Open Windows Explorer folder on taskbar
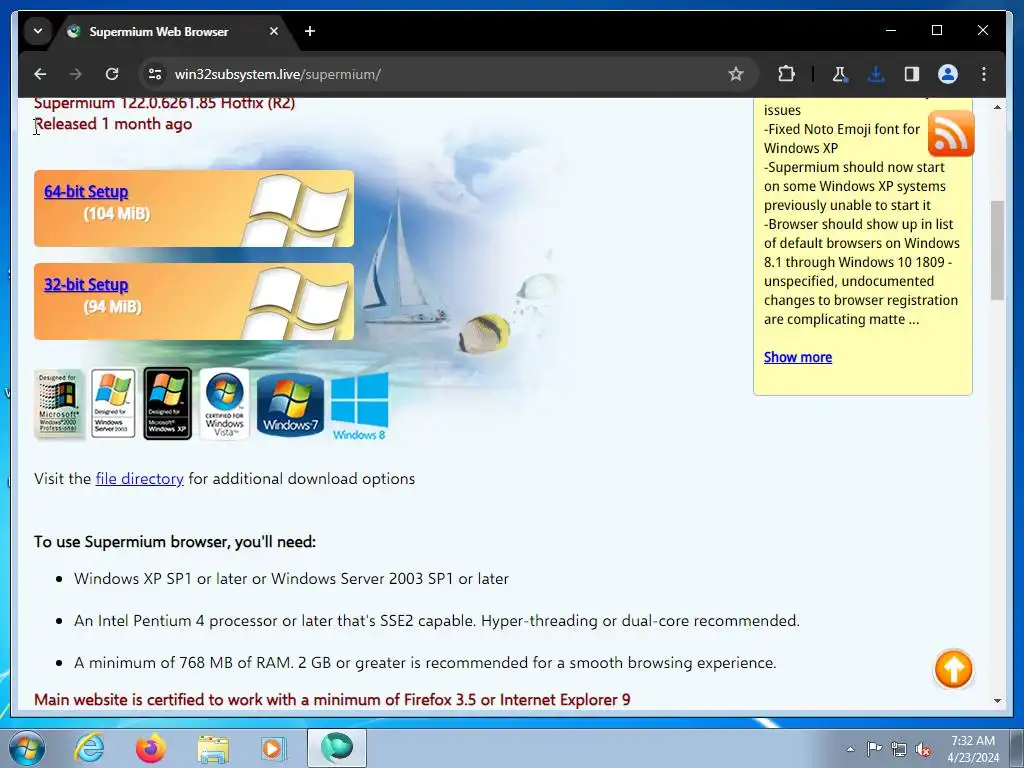This screenshot has height=768, width=1024. 213,748
